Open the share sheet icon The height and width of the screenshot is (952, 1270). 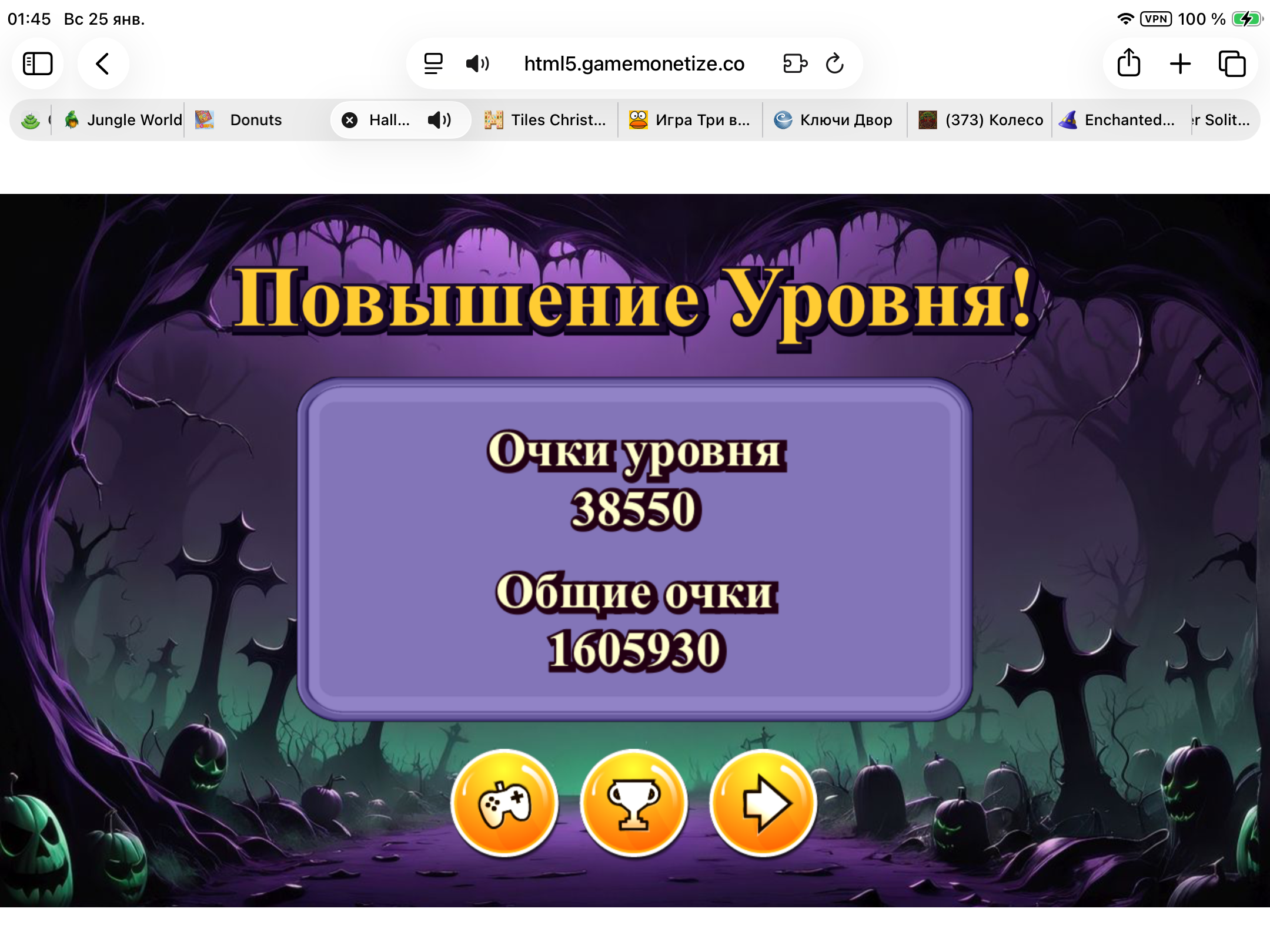click(x=1128, y=63)
